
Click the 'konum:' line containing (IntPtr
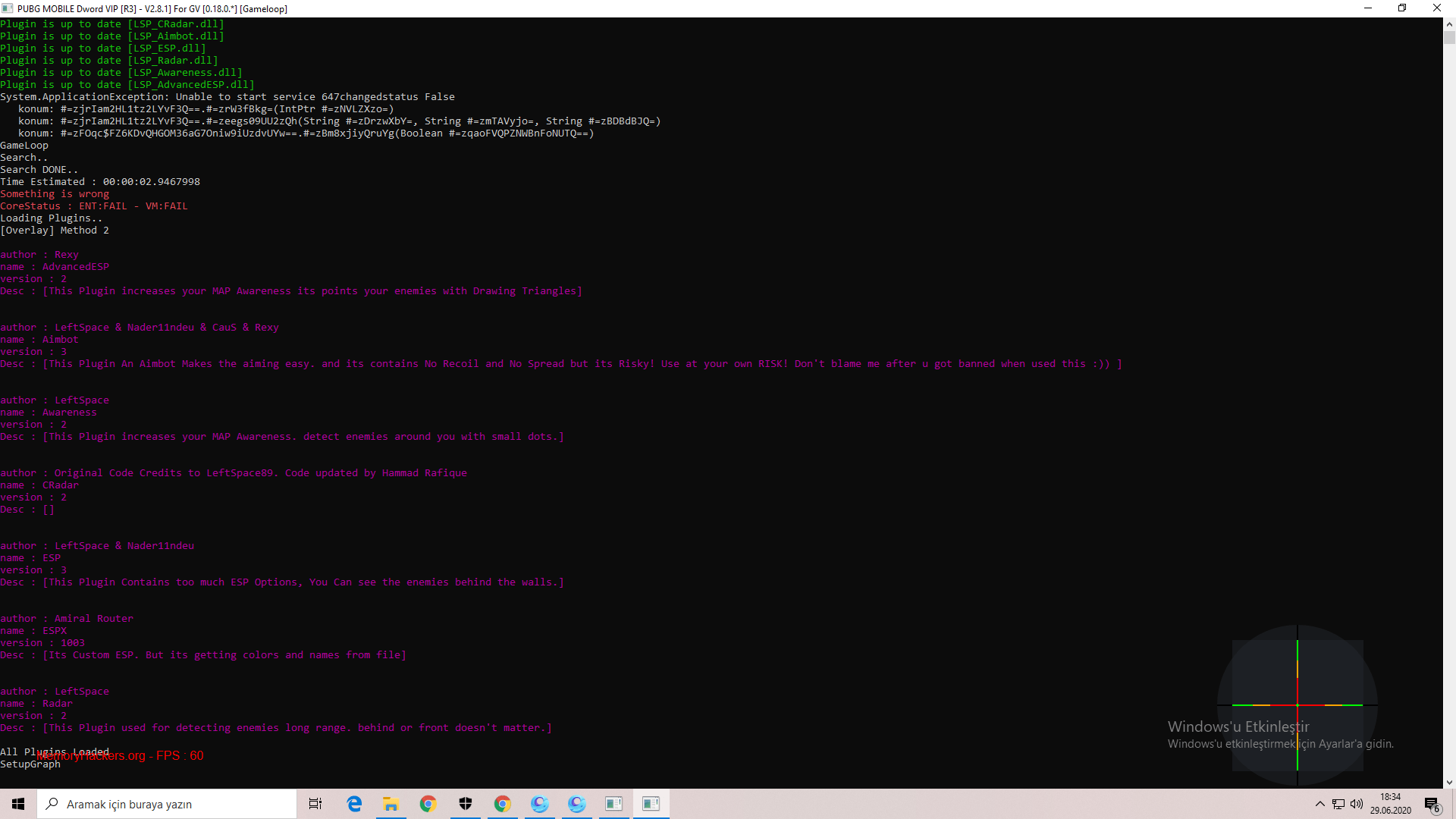[206, 109]
